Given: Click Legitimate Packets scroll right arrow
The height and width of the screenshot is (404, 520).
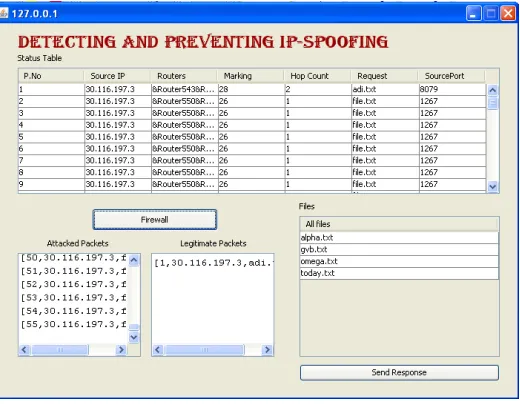Looking at the screenshot, I should click(x=267, y=350).
